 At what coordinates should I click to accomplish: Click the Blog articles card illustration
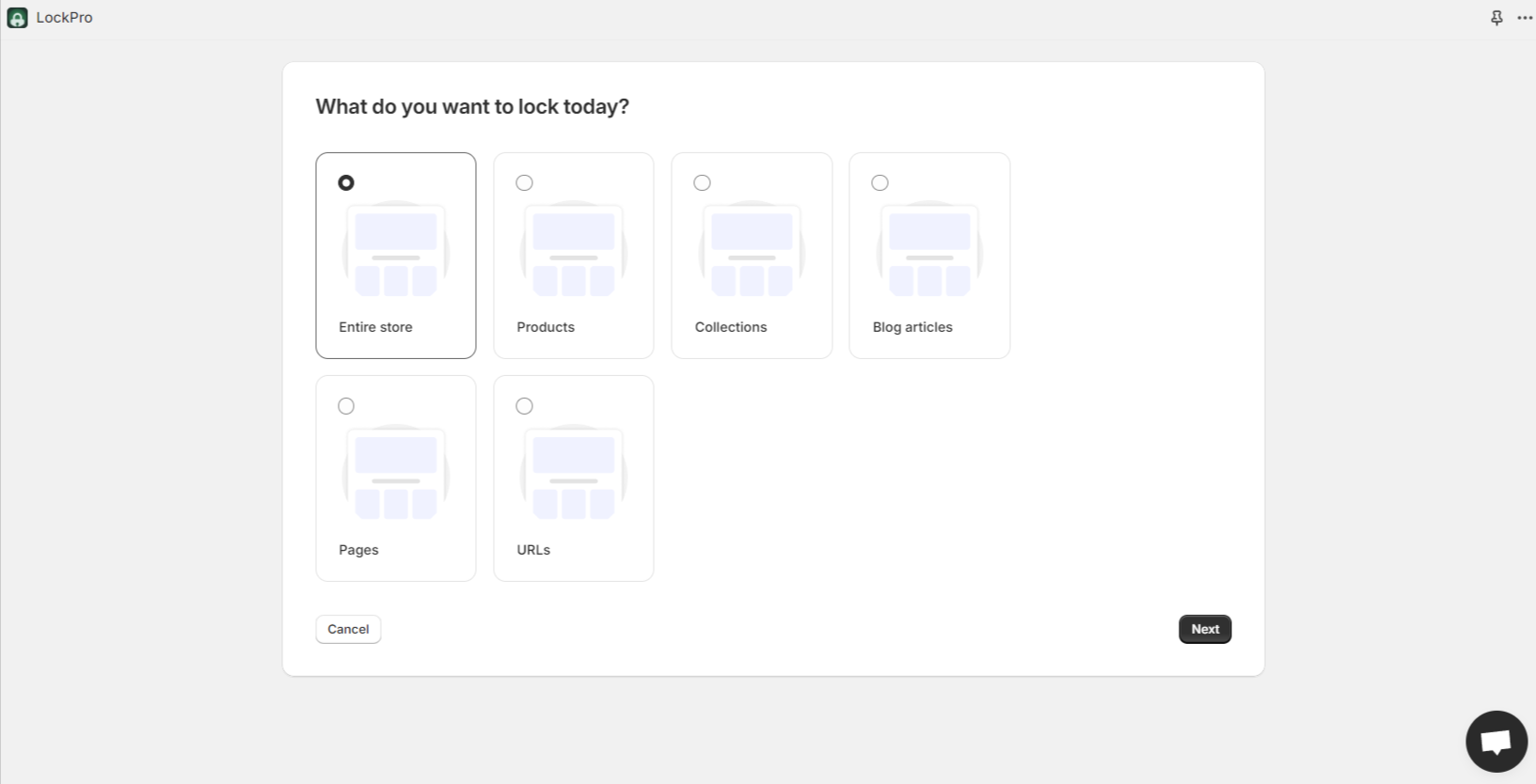point(929,250)
